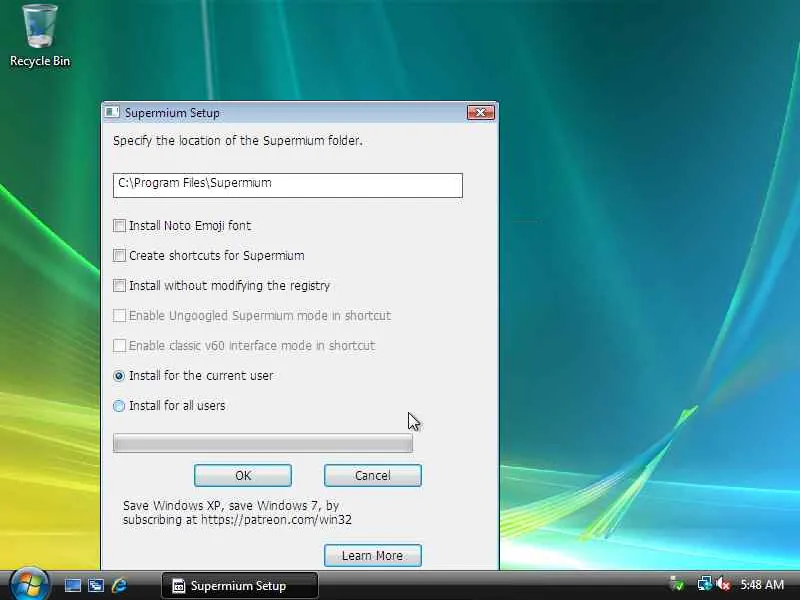This screenshot has height=600, width=800.
Task: Click the 5:48 AM taskbar clock
Action: coord(762,585)
